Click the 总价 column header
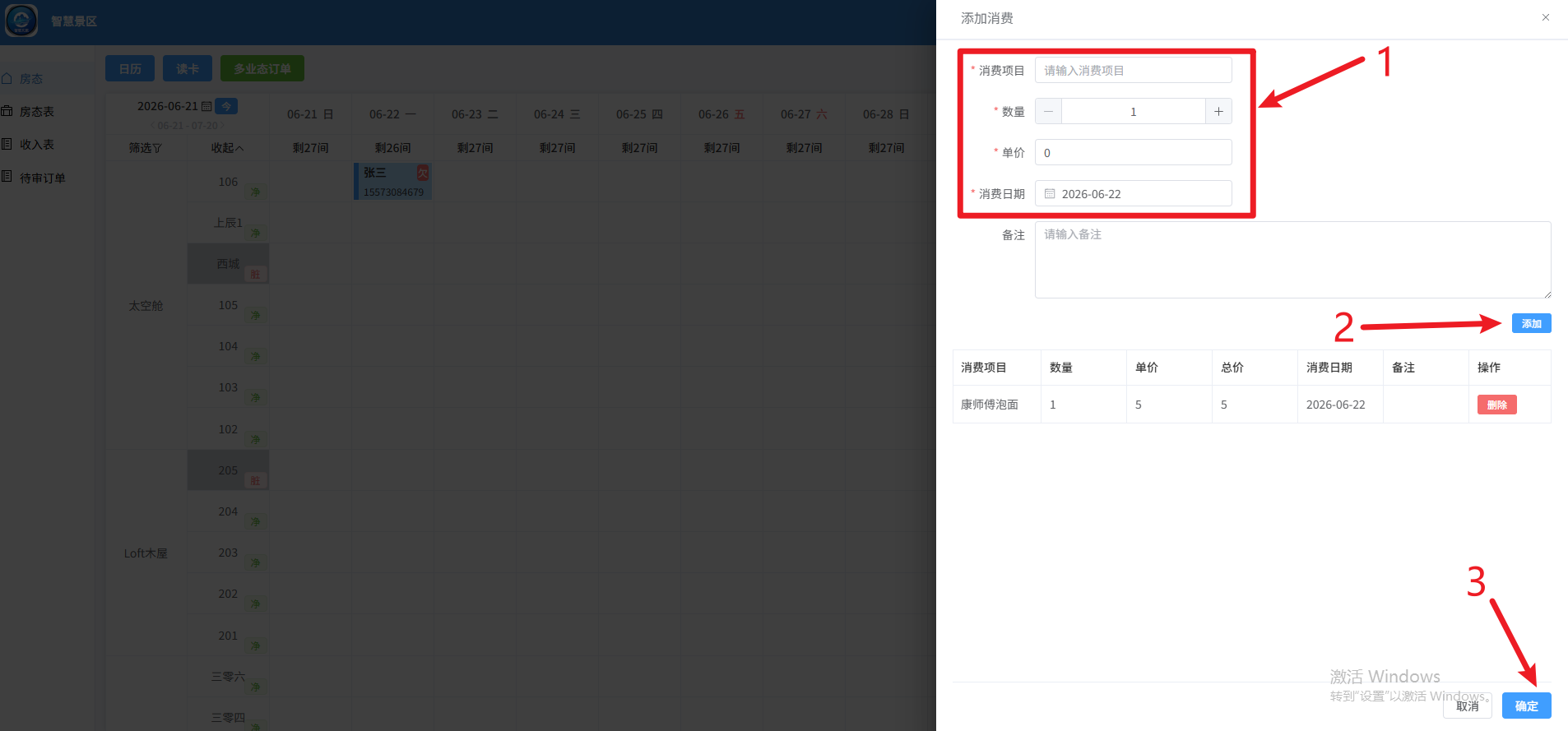This screenshot has height=731, width=1568. pos(1254,368)
